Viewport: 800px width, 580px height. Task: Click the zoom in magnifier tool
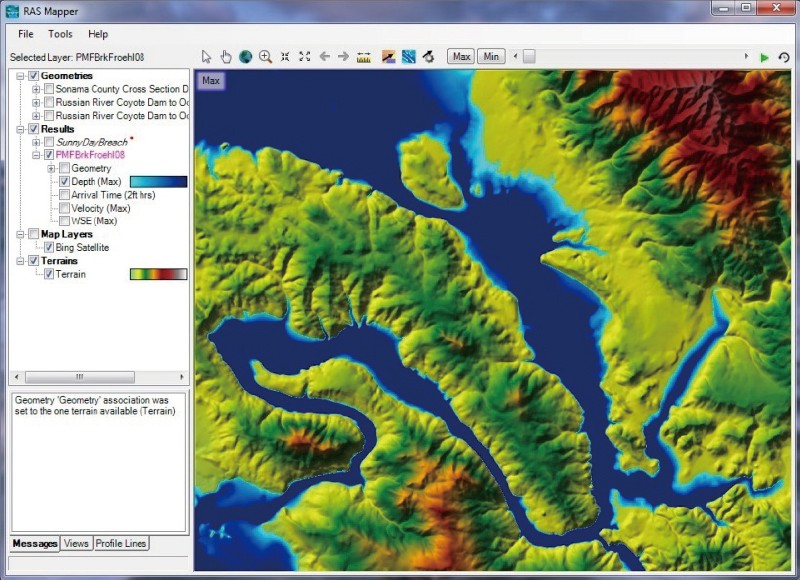(x=265, y=57)
